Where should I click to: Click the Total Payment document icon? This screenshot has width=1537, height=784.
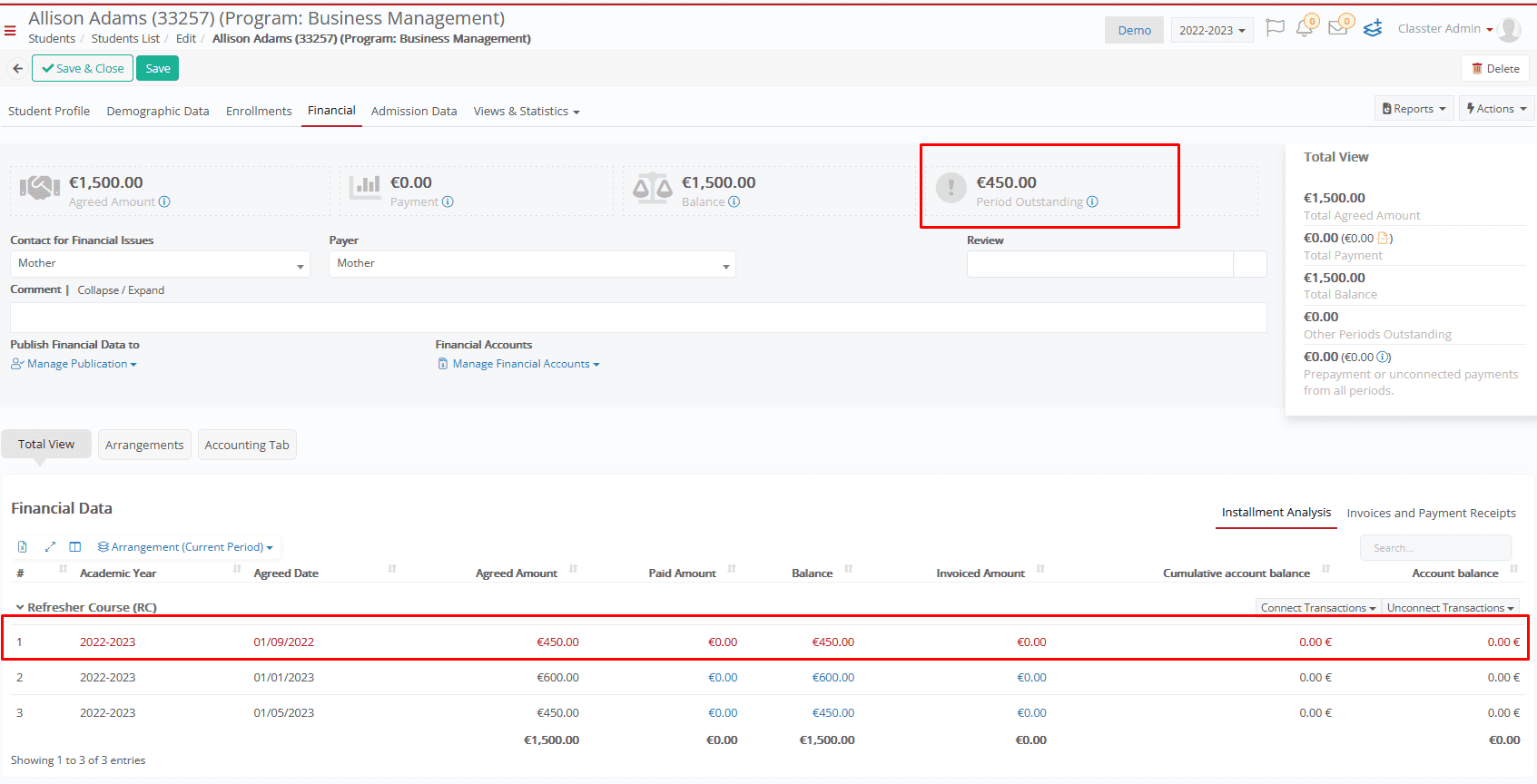(x=1384, y=238)
